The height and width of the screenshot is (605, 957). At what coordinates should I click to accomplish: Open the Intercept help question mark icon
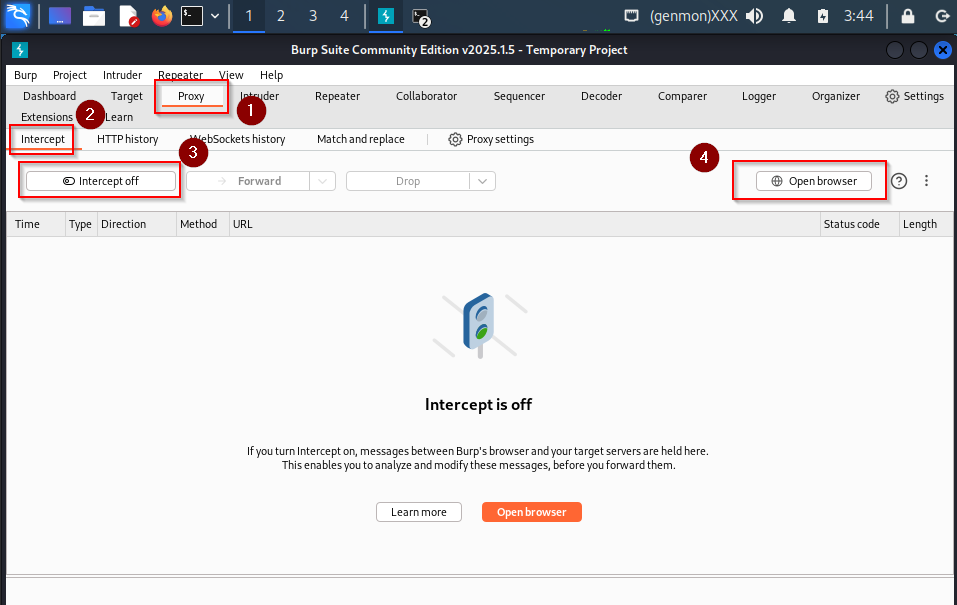(x=899, y=181)
